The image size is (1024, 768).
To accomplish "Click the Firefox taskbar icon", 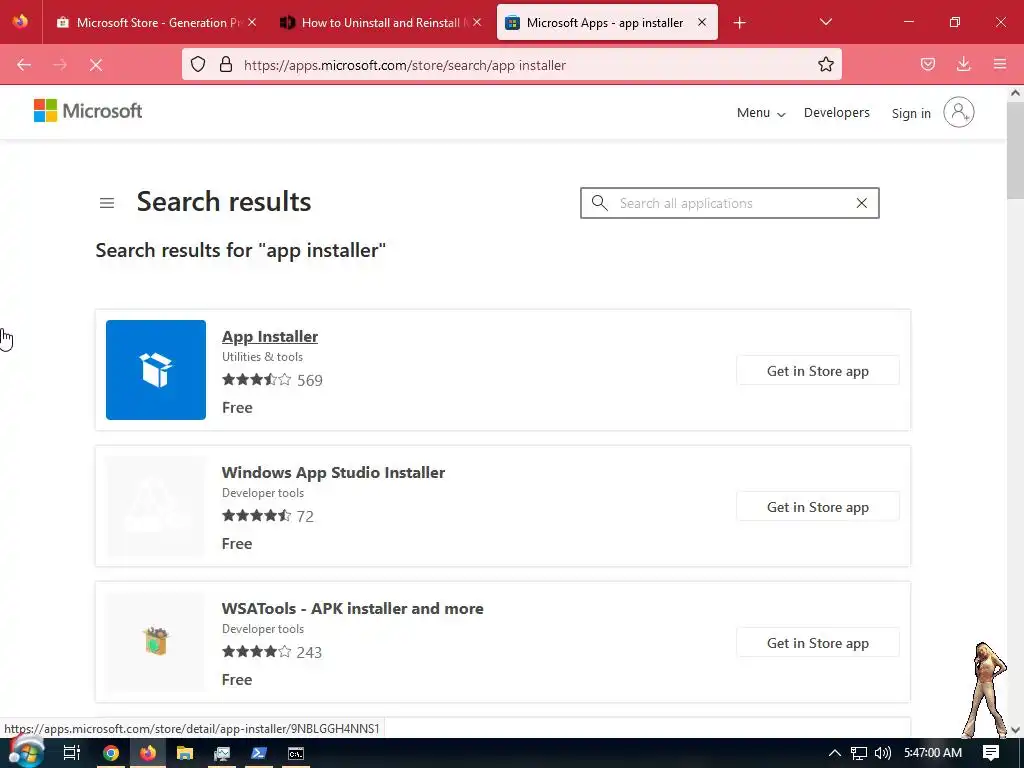I will coord(148,753).
